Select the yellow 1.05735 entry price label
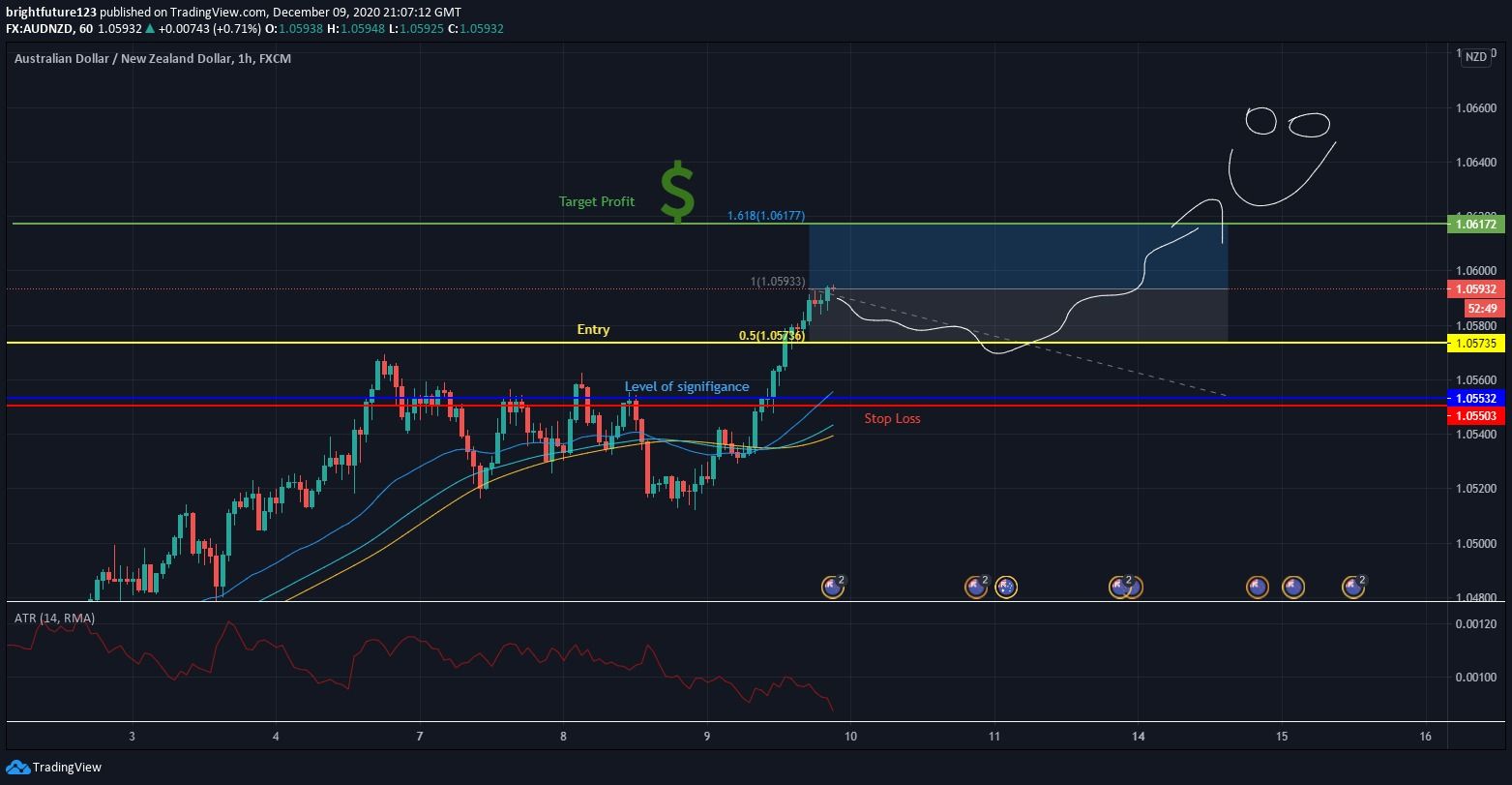Screen dimensions: 1512x785 click(1476, 343)
